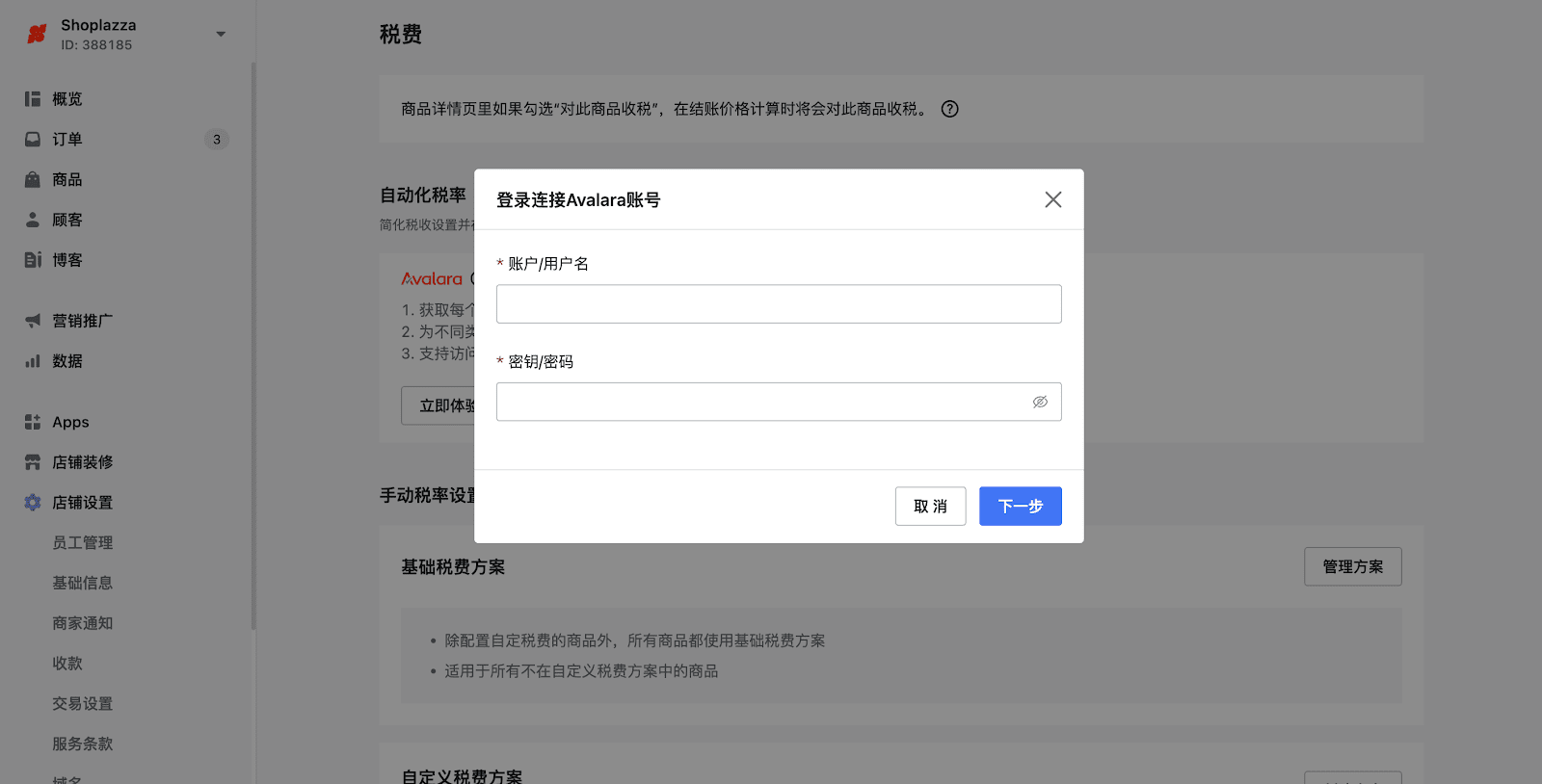Click the 取消 button
This screenshot has height=784, width=1542.
coord(930,506)
